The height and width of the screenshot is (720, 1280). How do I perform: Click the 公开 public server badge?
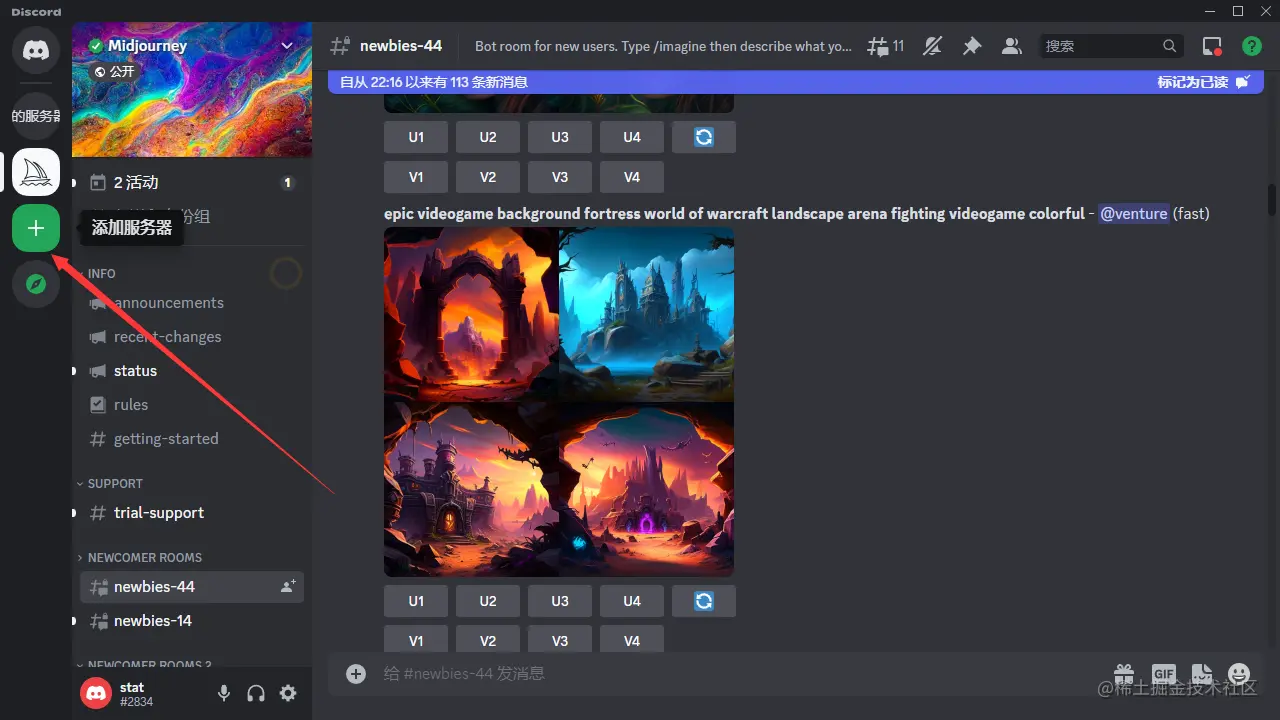[x=113, y=72]
